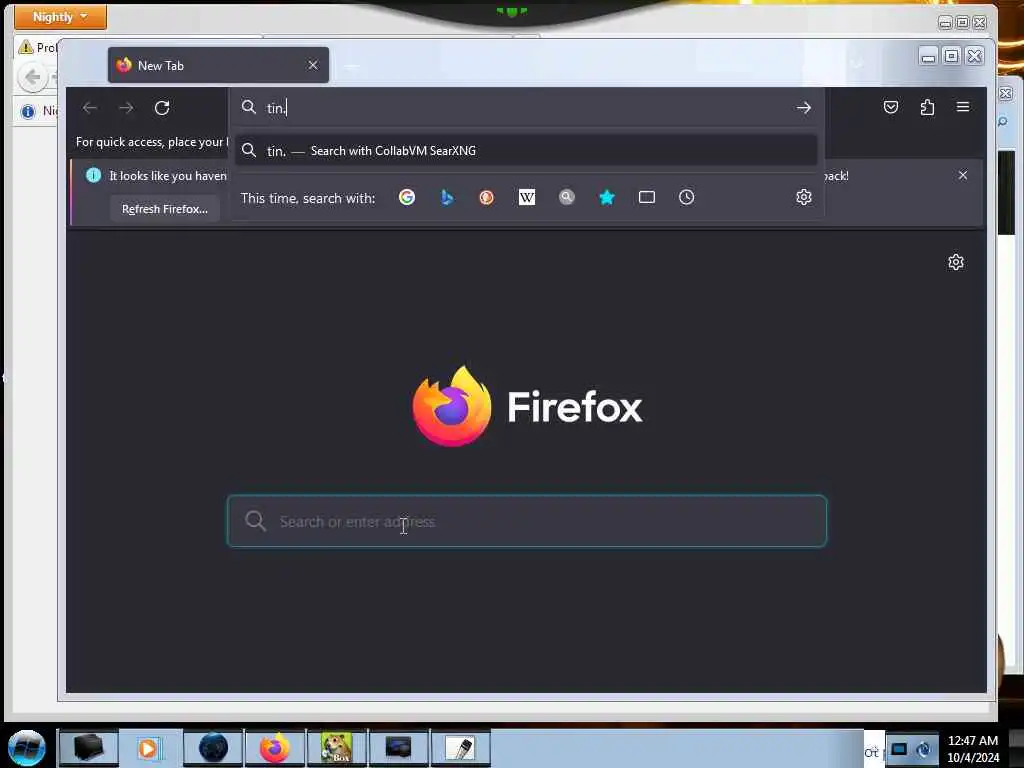Open the Extensions puzzle icon
Image resolution: width=1024 pixels, height=768 pixels.
[x=927, y=107]
